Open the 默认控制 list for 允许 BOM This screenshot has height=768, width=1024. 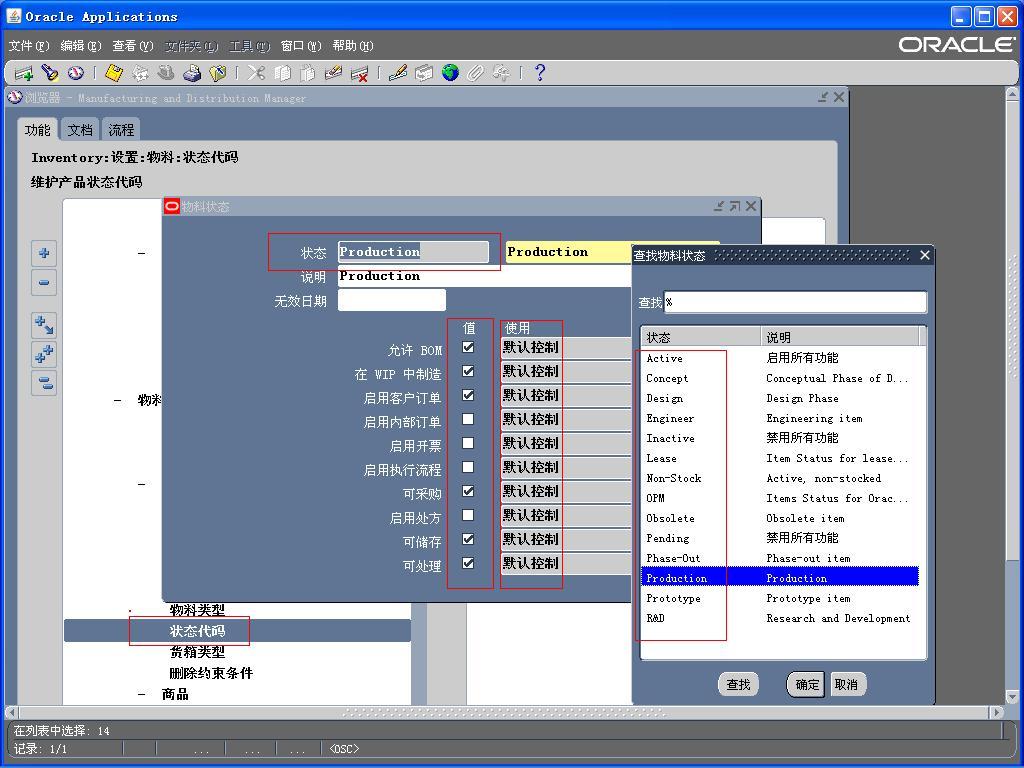point(566,347)
